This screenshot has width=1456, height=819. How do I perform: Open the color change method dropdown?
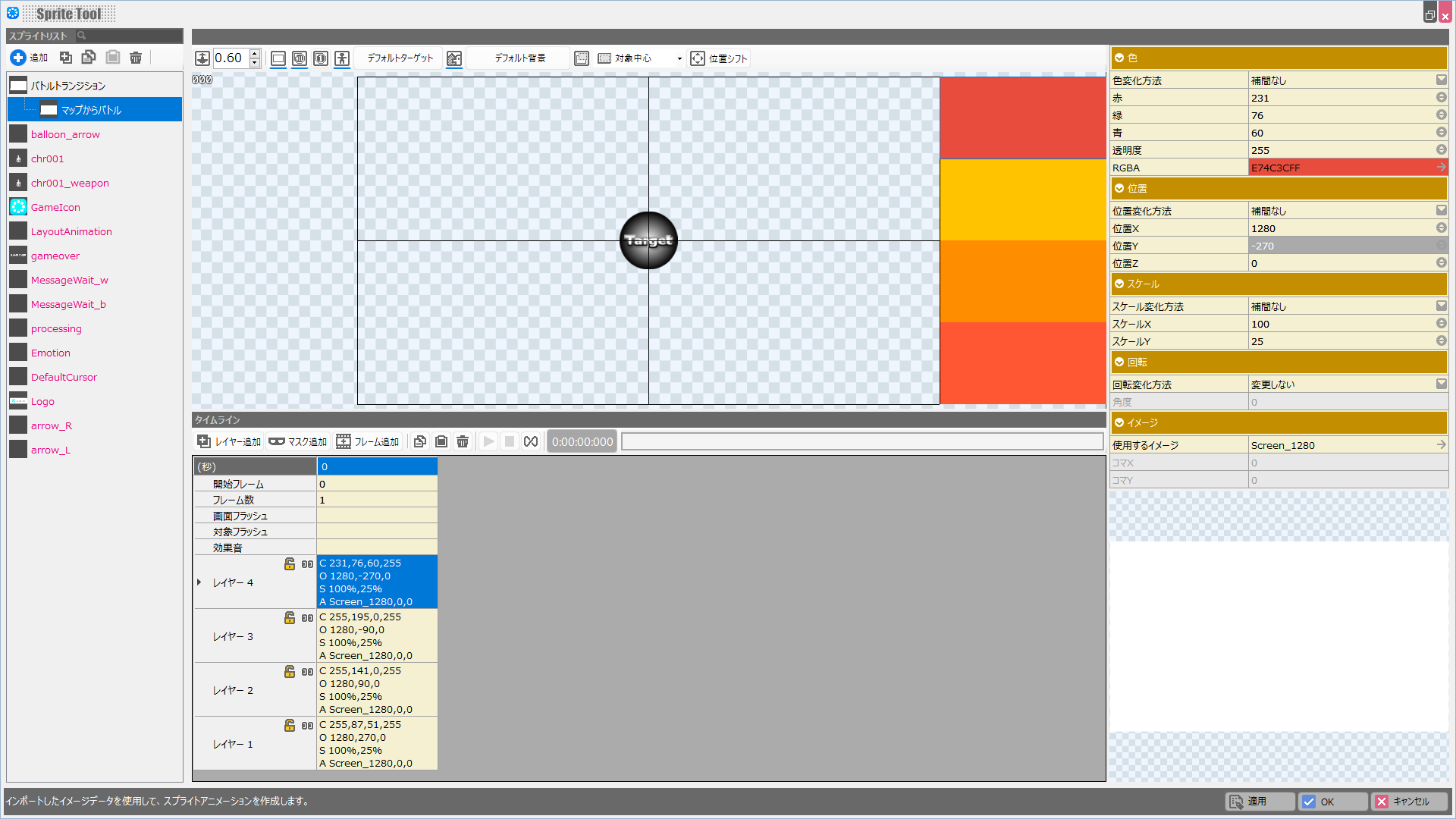[x=1441, y=80]
